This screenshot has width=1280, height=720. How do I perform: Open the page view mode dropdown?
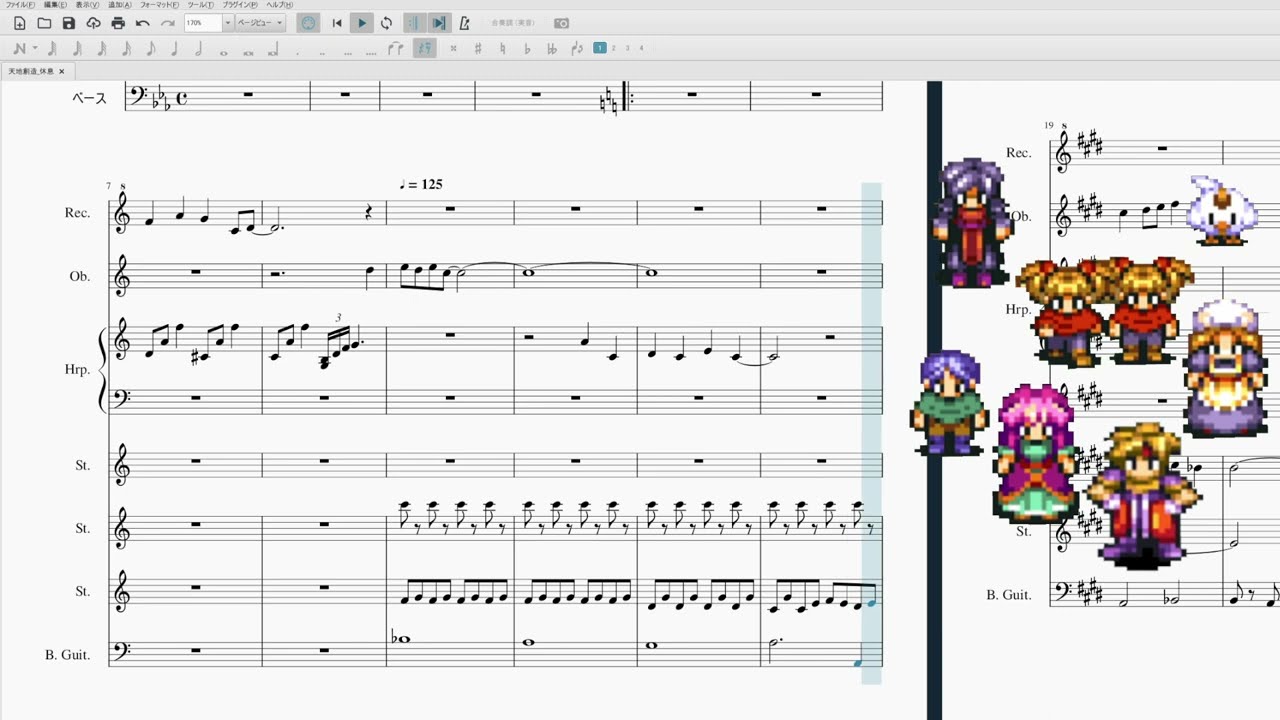pyautogui.click(x=260, y=23)
